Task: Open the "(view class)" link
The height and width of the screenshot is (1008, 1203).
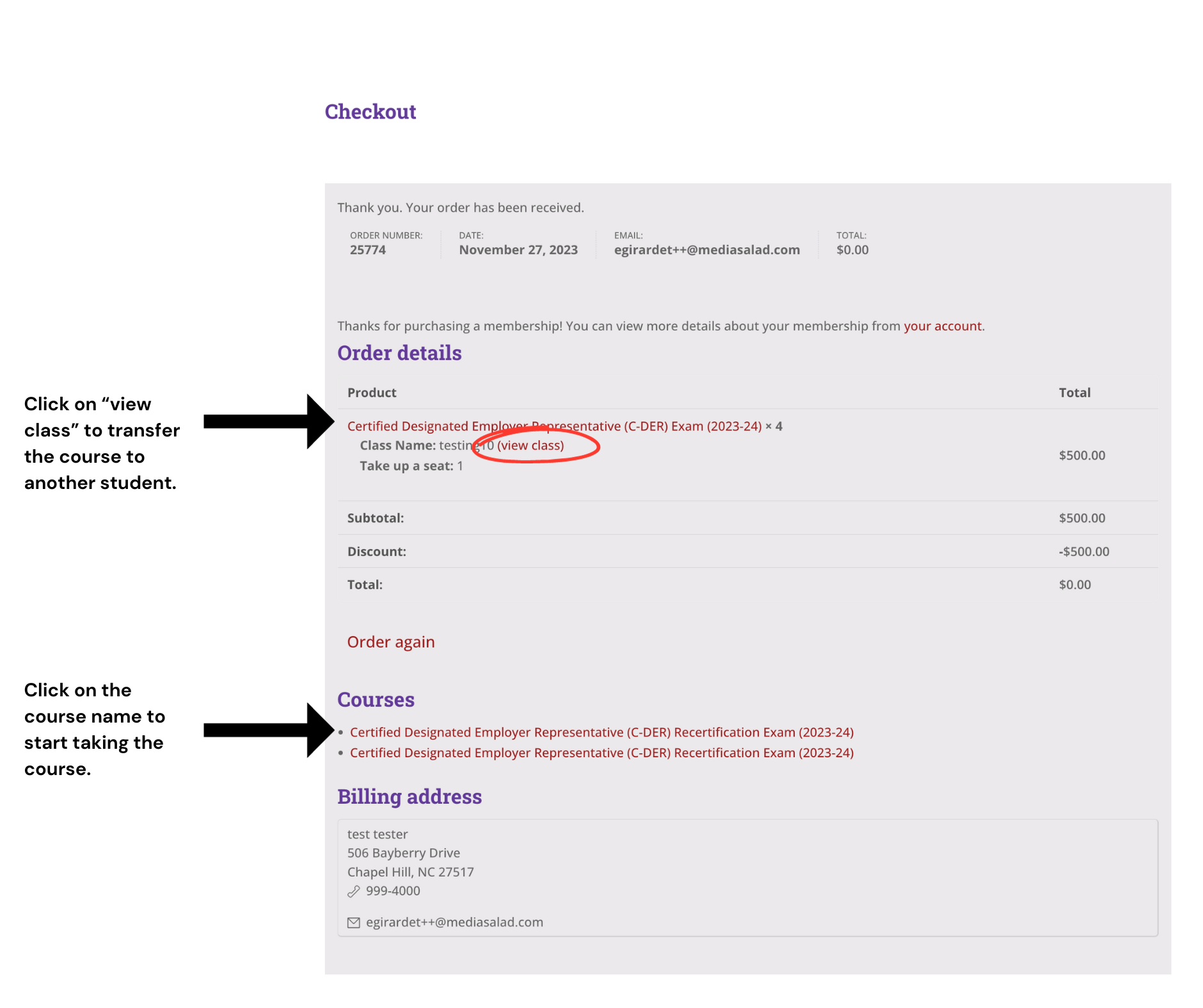Action: pos(530,445)
